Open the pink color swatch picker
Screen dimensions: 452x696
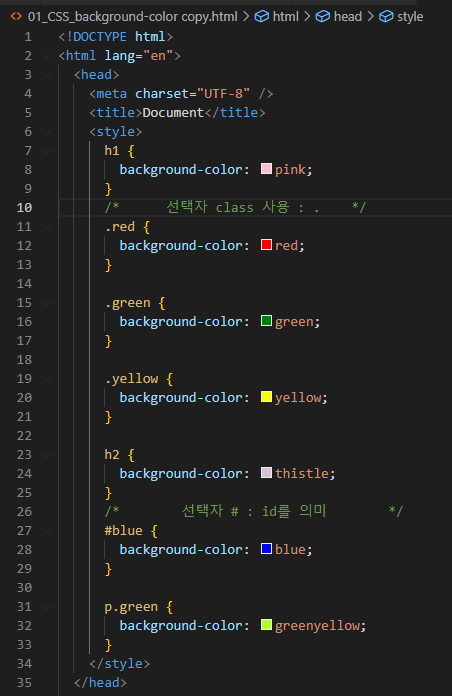tap(266, 169)
